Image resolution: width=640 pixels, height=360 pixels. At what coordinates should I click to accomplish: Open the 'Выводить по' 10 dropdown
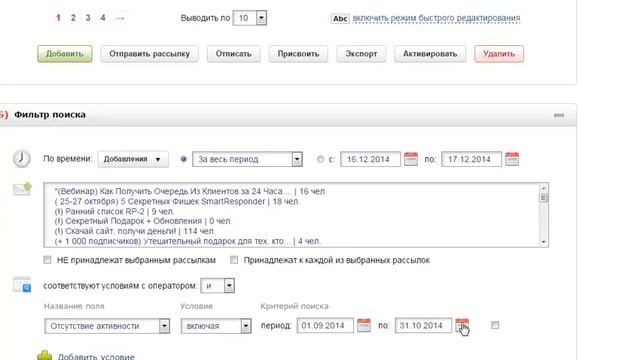tap(249, 18)
